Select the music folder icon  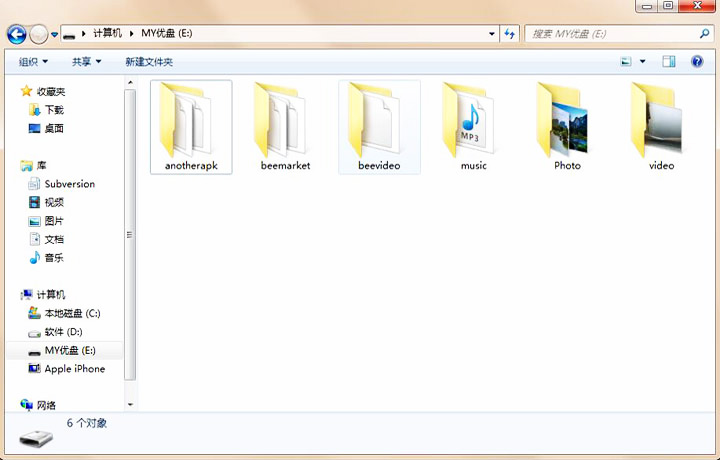467,120
